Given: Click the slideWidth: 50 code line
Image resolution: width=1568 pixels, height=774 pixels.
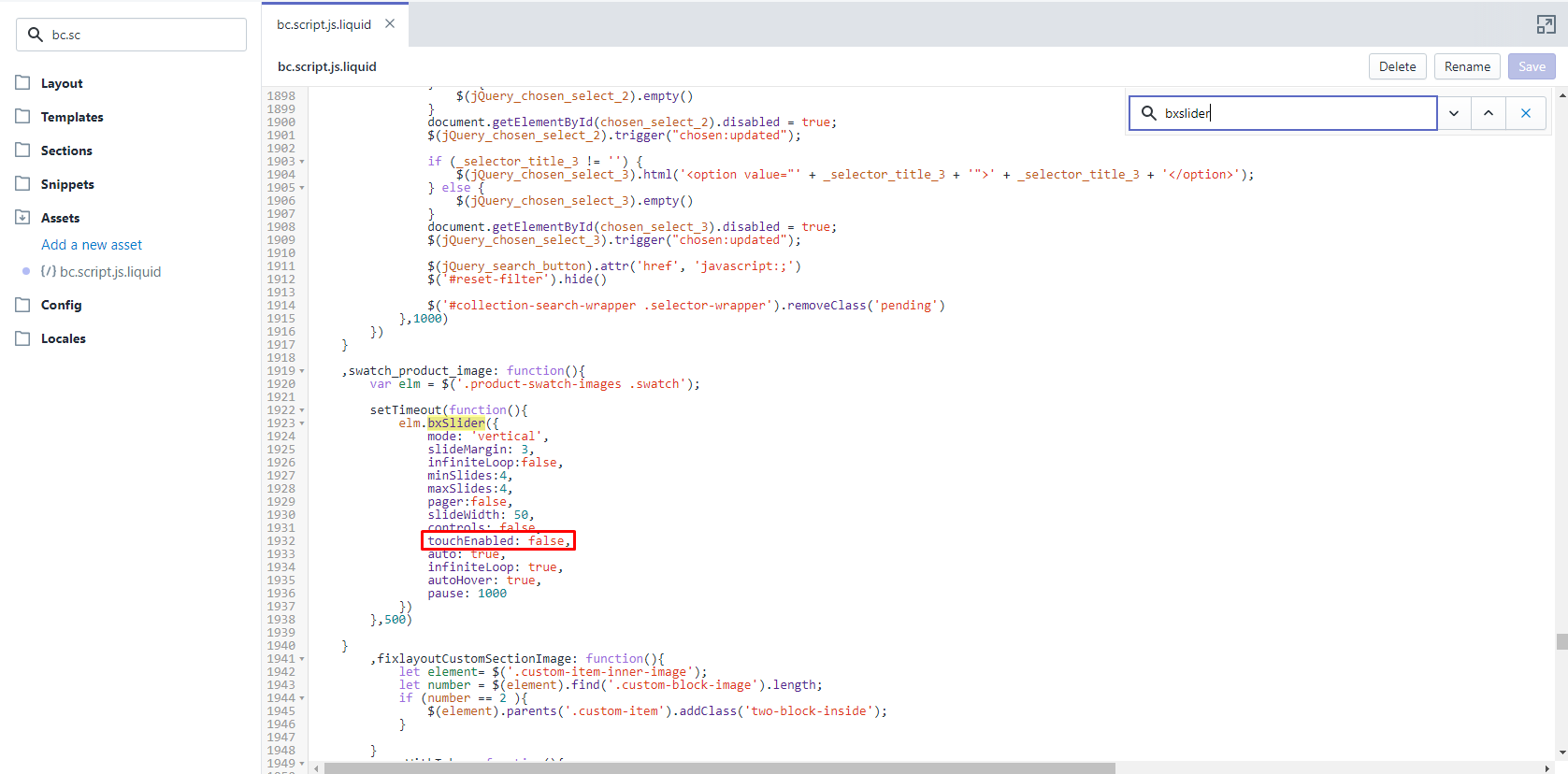Looking at the screenshot, I should pyautogui.click(x=481, y=515).
